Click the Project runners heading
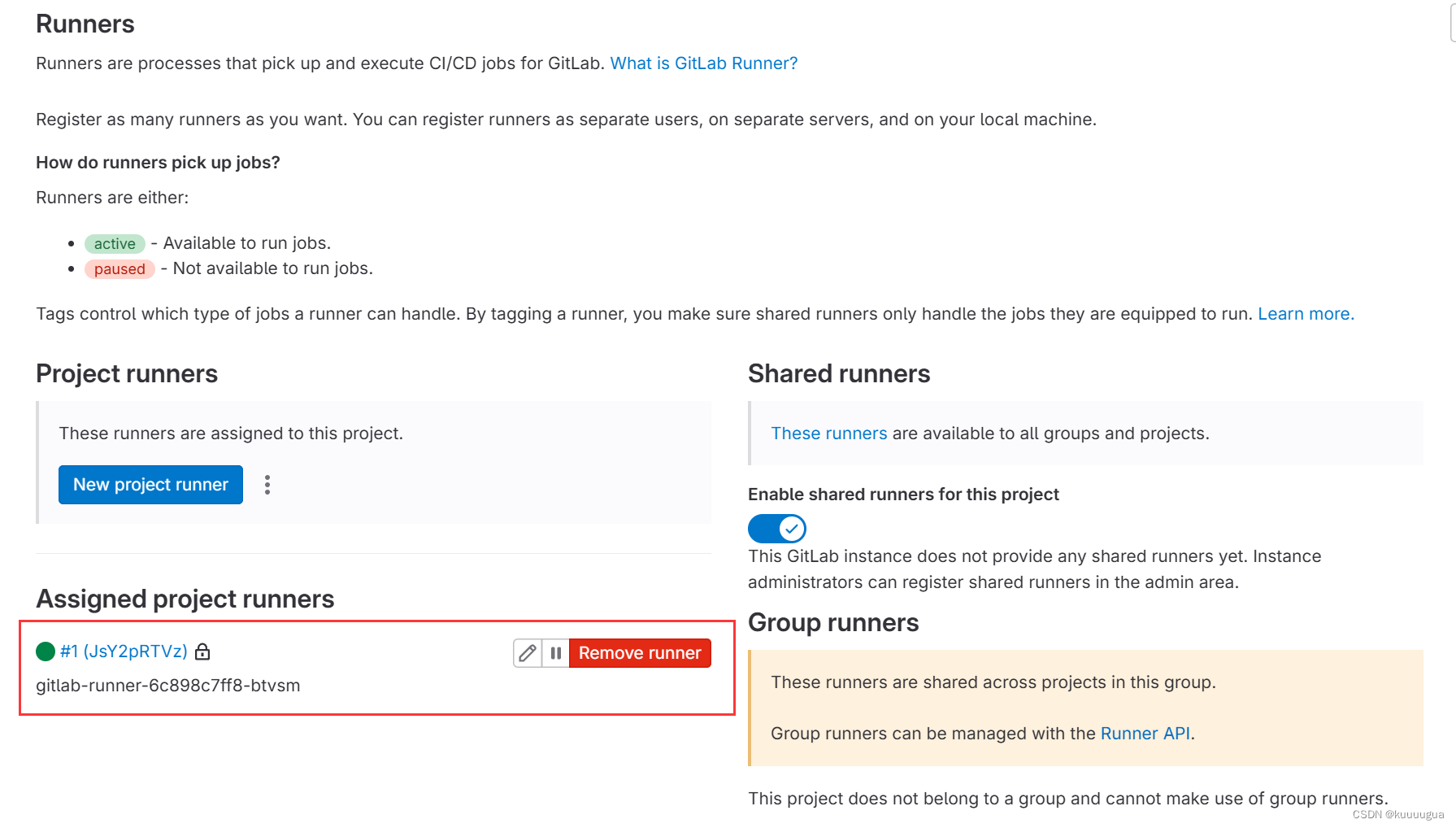 point(127,374)
